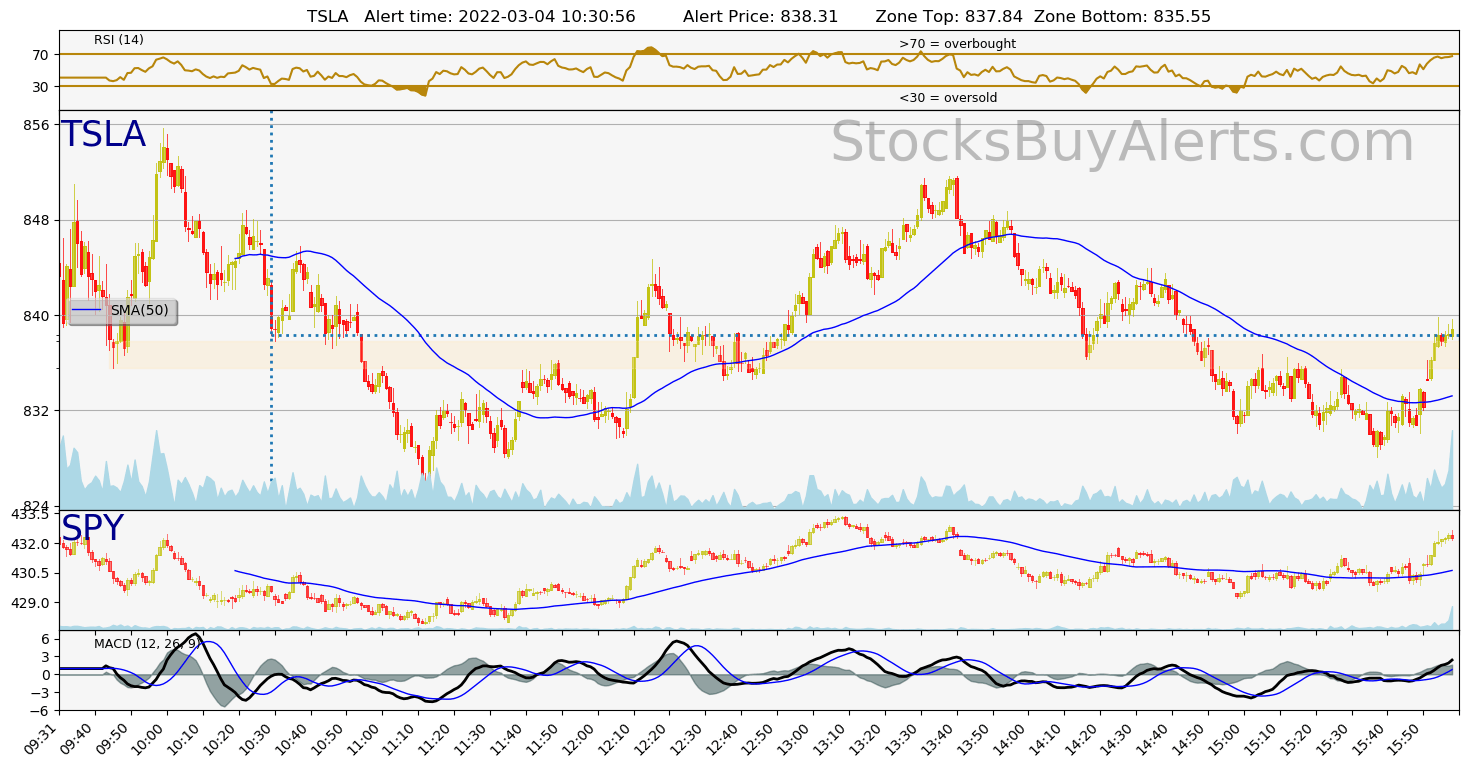The image size is (1474, 768).
Task: Click the vertical dotted alert-time line
Action: point(271,296)
